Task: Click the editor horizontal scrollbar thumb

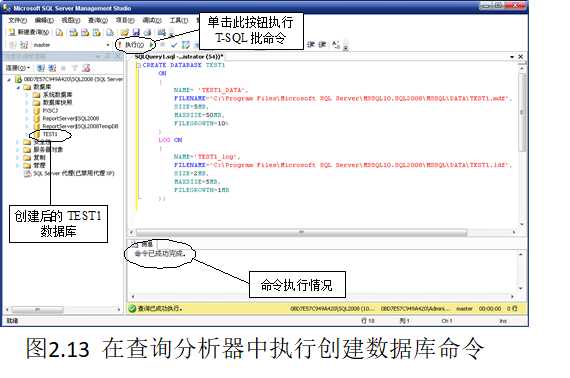Action: [x=301, y=232]
